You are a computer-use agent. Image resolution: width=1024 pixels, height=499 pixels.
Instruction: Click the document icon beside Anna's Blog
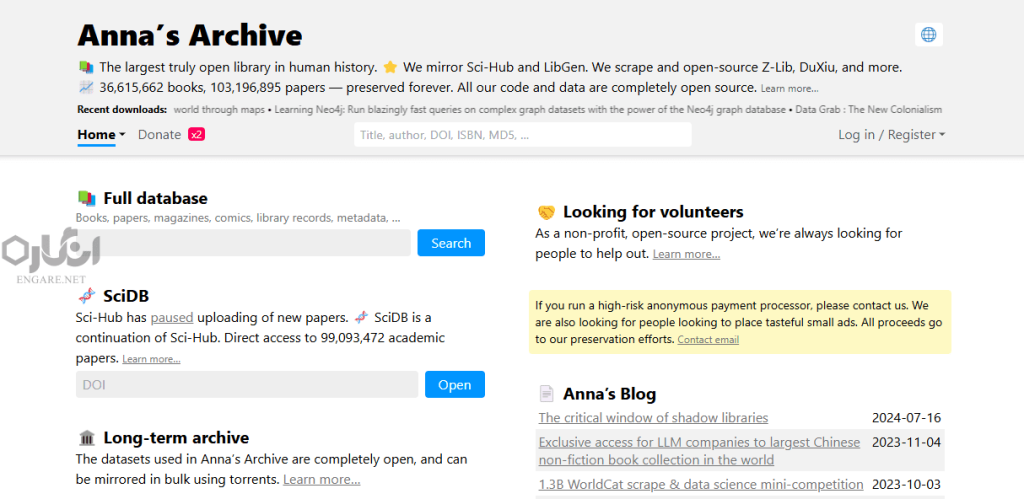pos(546,394)
